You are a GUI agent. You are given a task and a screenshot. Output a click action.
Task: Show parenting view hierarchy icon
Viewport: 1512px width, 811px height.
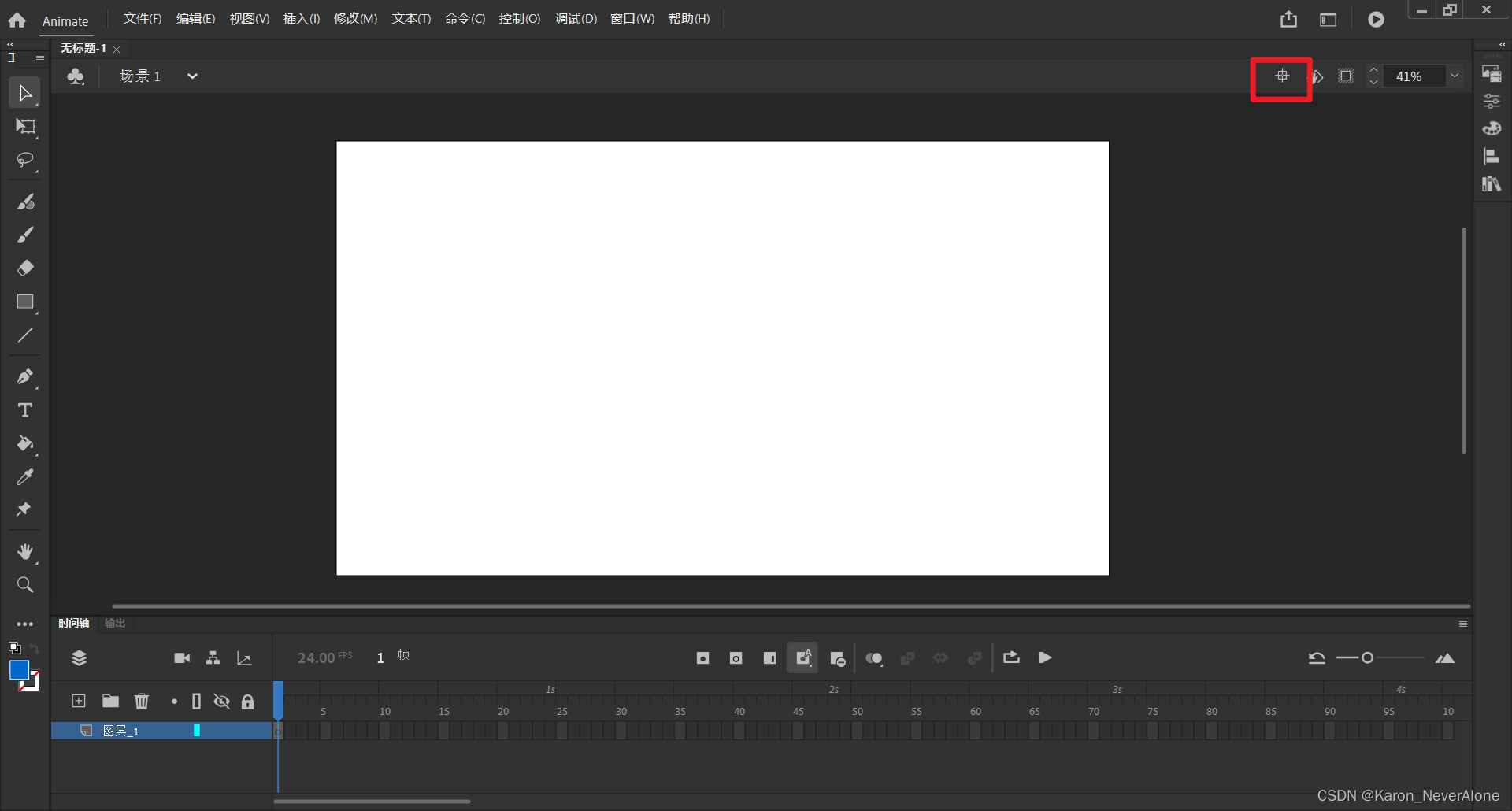pos(213,658)
